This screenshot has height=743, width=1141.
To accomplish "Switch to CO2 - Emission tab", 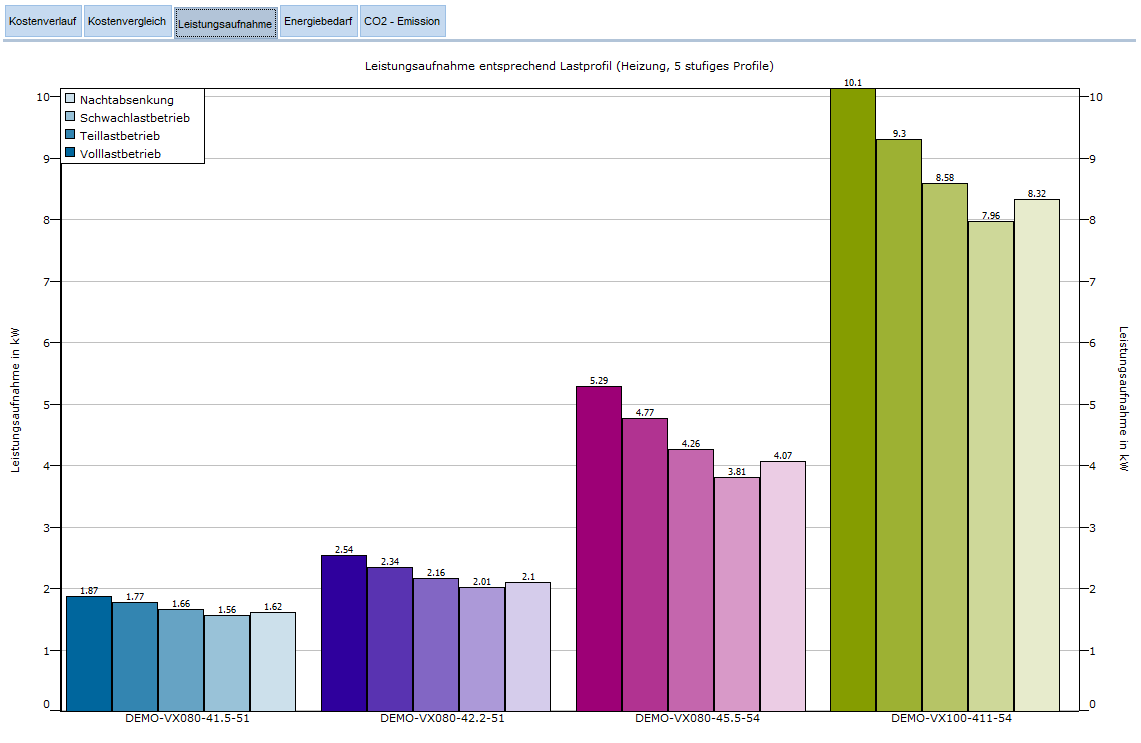I will click(402, 21).
